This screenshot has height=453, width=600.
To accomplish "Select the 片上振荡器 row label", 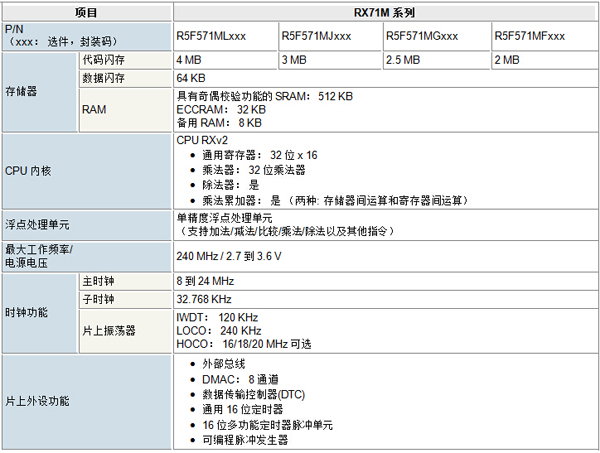I will [x=109, y=329].
